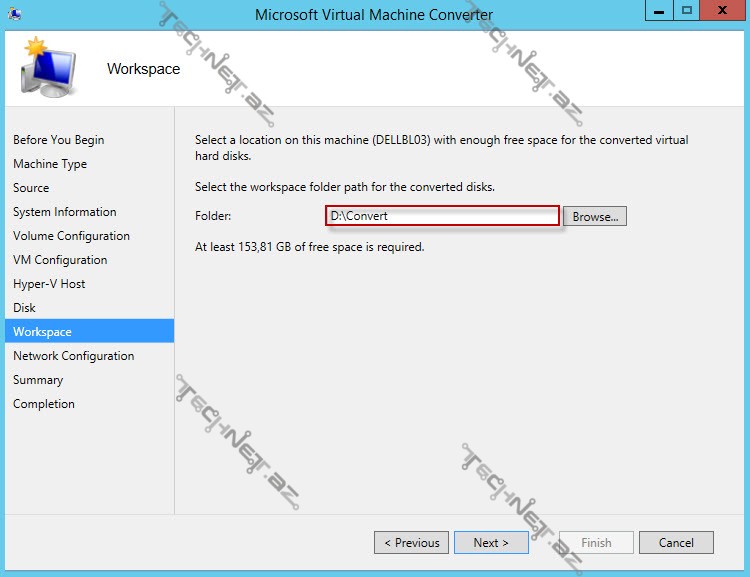This screenshot has width=750, height=577.
Task: Go to the Machine Type step
Action: 50,164
